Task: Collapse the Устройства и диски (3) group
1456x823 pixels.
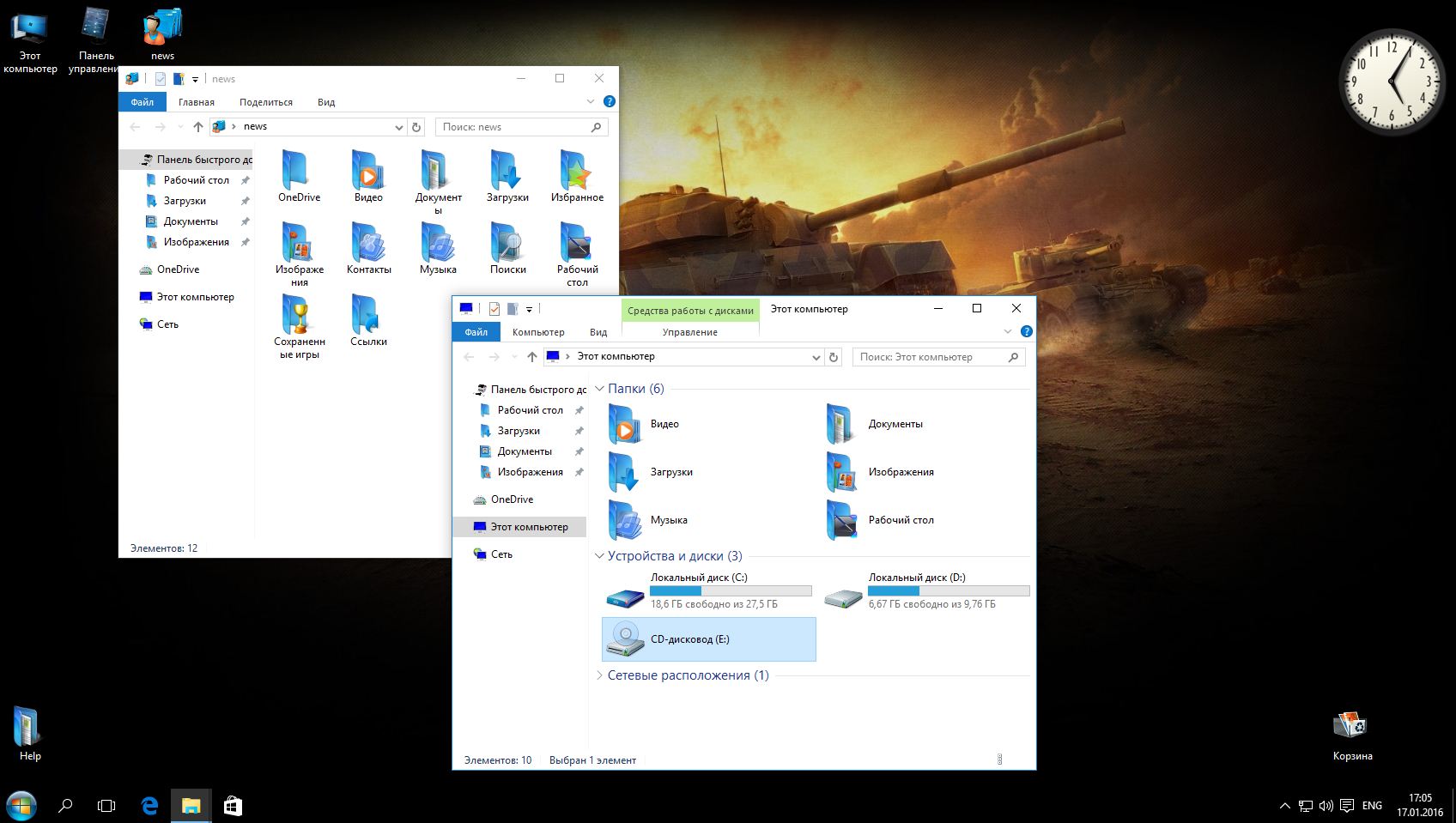Action: (600, 556)
